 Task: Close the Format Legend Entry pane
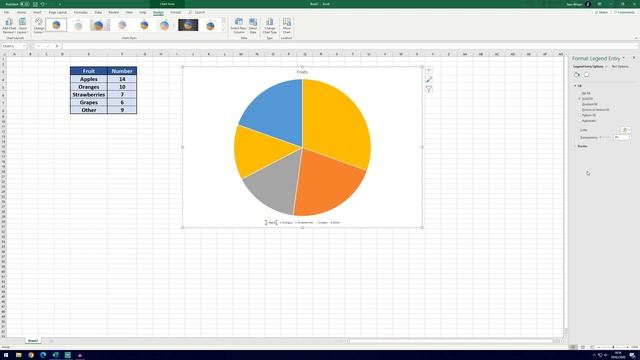pyautogui.click(x=634, y=58)
